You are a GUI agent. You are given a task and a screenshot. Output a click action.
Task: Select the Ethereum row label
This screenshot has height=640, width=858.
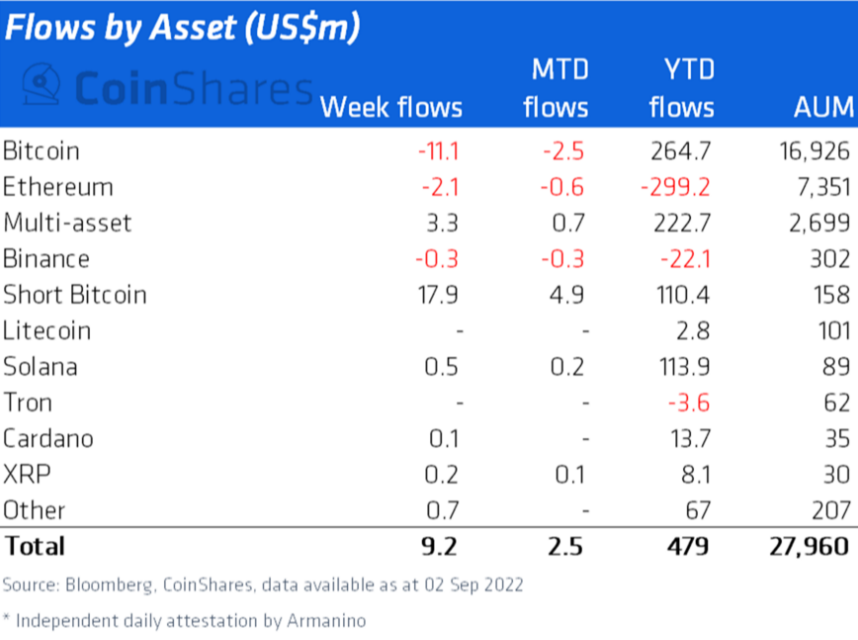click(58, 187)
